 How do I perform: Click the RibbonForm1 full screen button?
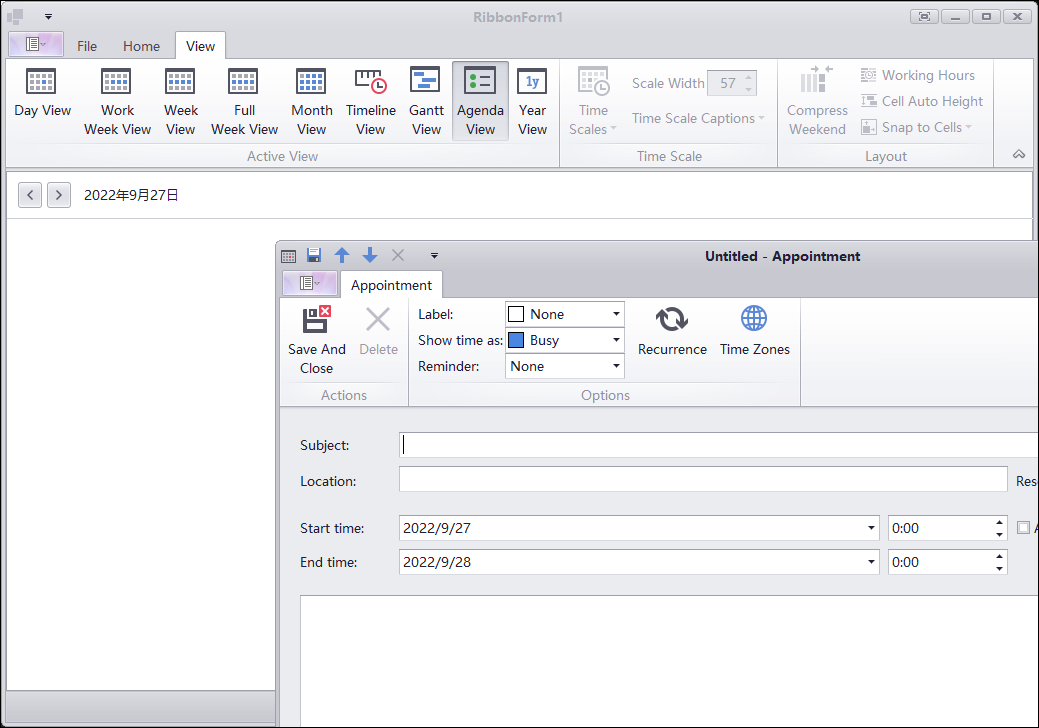(x=924, y=17)
